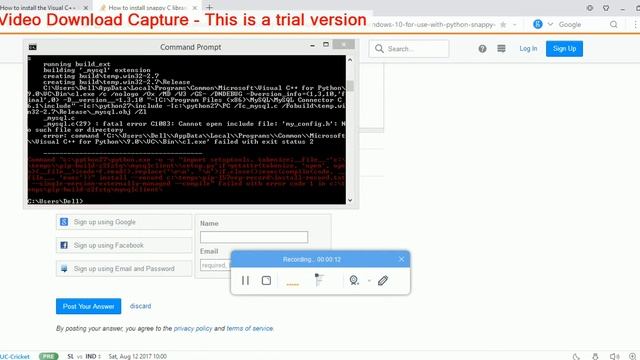Click the round settings icon in title bar

coord(590,8)
